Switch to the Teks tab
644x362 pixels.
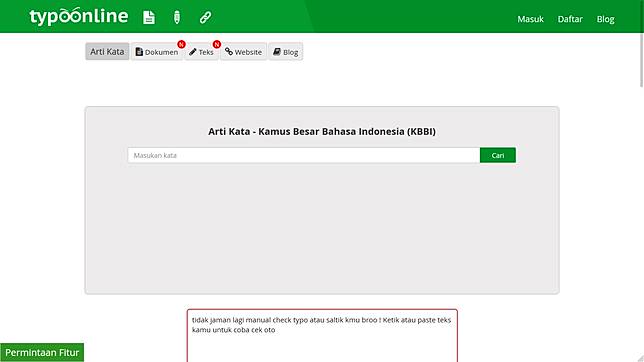[x=201, y=52]
